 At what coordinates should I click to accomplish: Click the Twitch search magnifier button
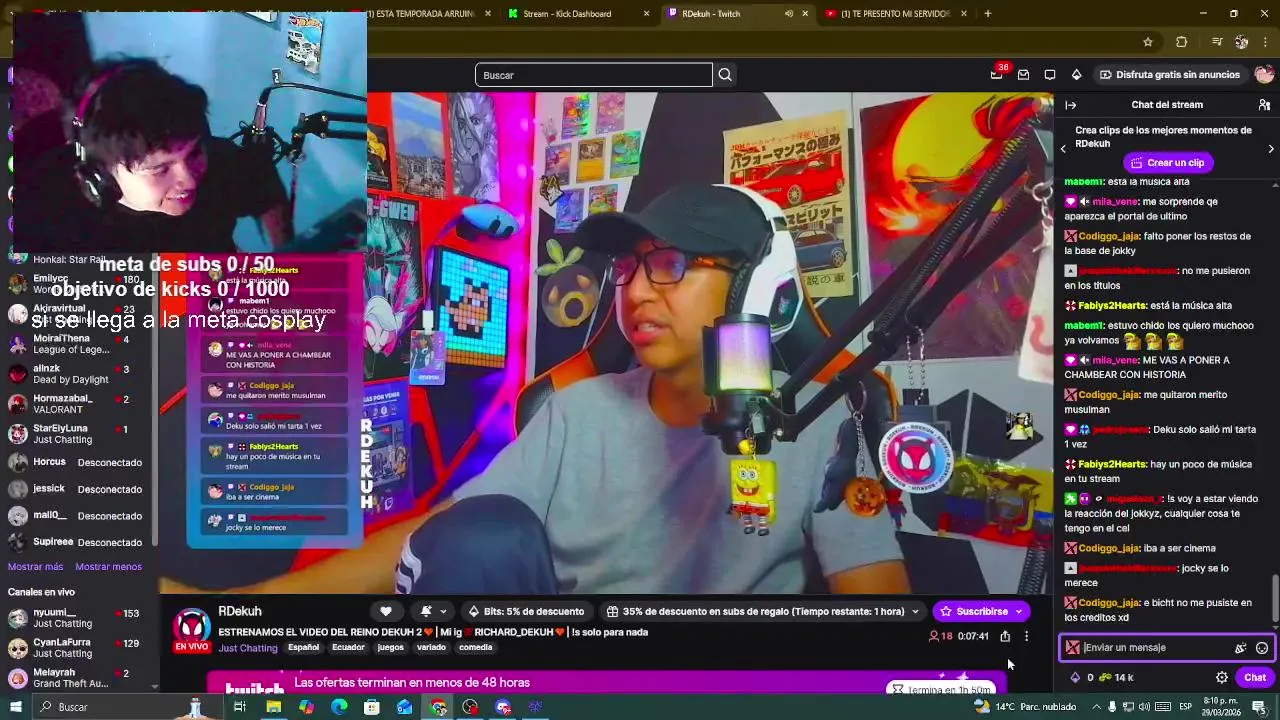725,75
